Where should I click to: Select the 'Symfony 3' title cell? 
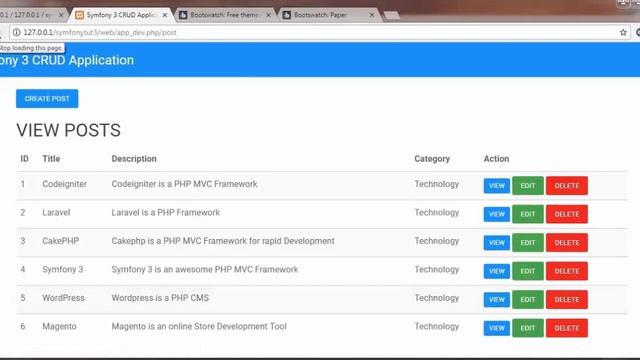point(62,270)
